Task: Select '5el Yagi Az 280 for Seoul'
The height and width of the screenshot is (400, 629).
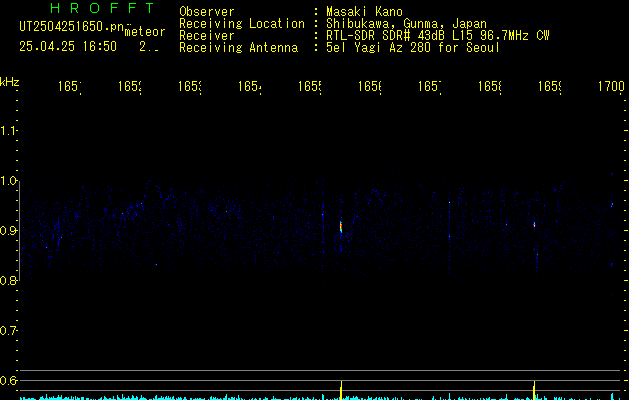Action: tap(413, 48)
